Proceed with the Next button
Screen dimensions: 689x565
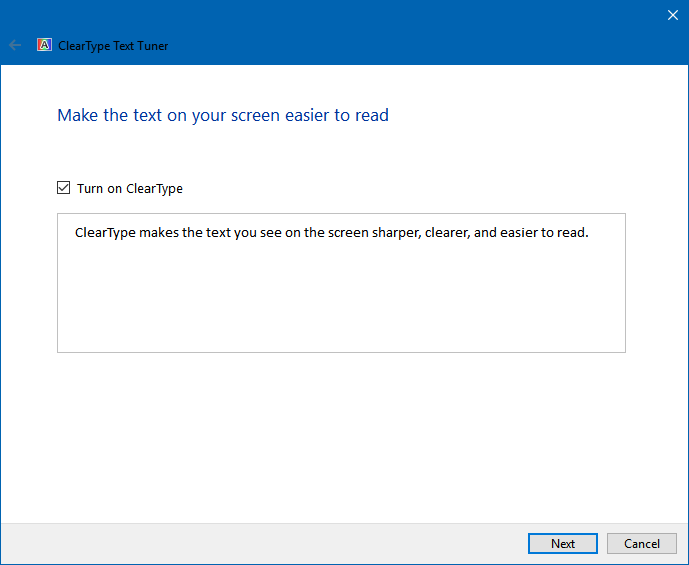pyautogui.click(x=562, y=543)
